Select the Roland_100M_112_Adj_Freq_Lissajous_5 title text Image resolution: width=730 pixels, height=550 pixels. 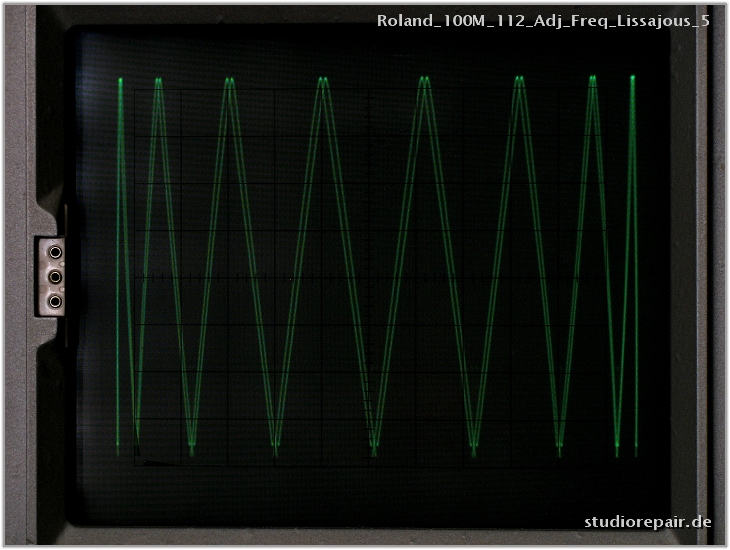click(543, 20)
